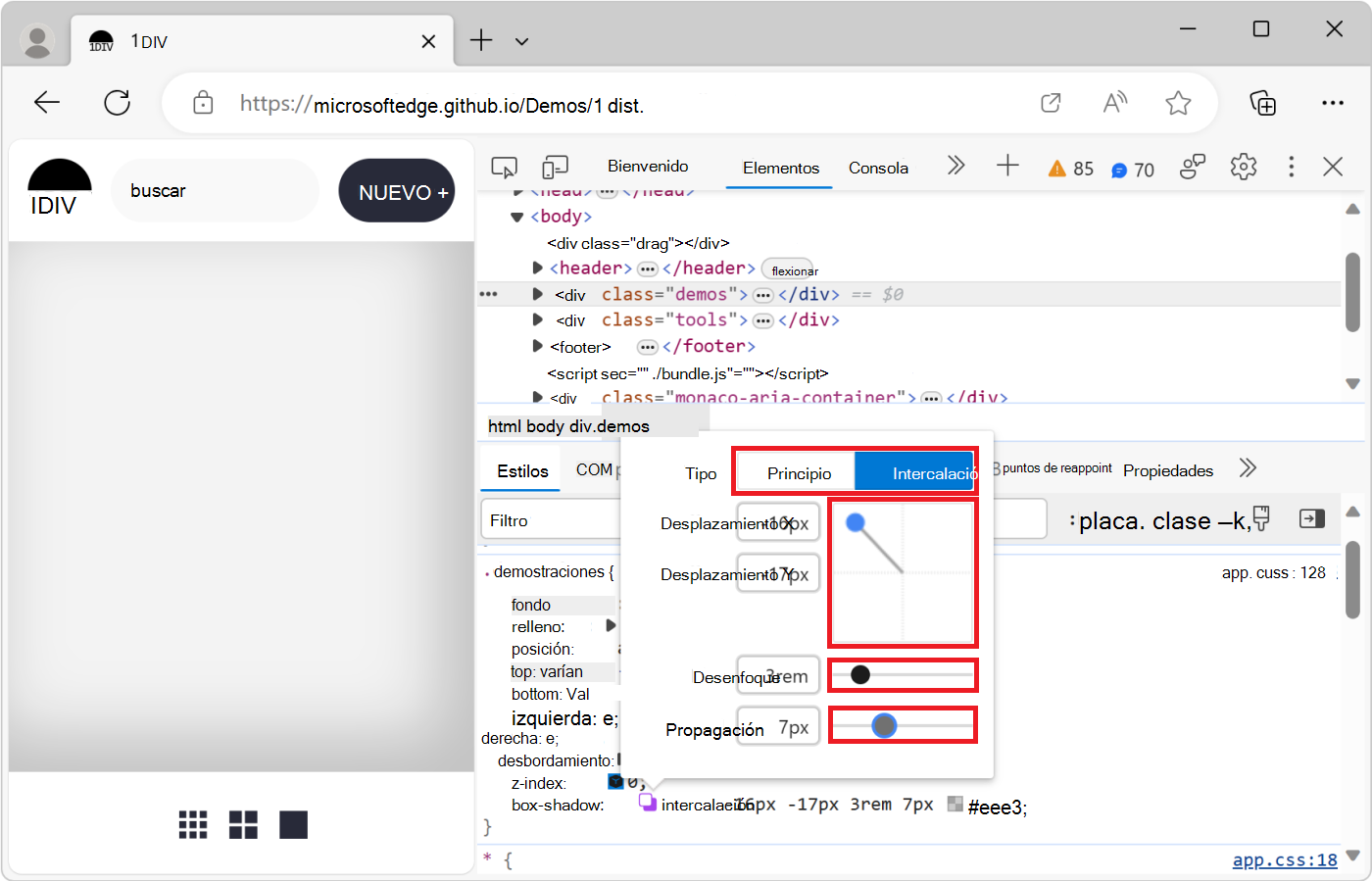This screenshot has height=881, width=1372.
Task: Open the more DevTools panels chevron
Action: point(955,167)
